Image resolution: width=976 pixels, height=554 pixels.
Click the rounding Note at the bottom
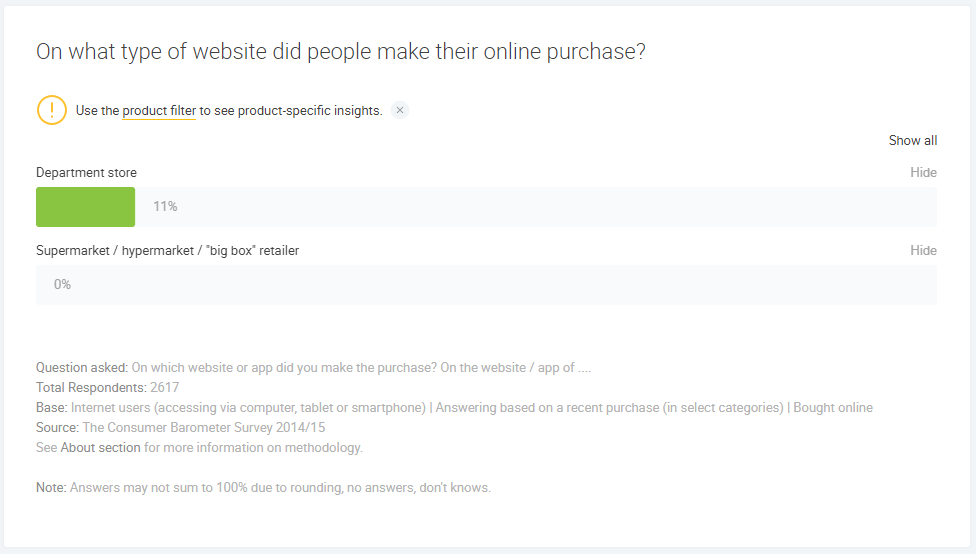click(263, 488)
